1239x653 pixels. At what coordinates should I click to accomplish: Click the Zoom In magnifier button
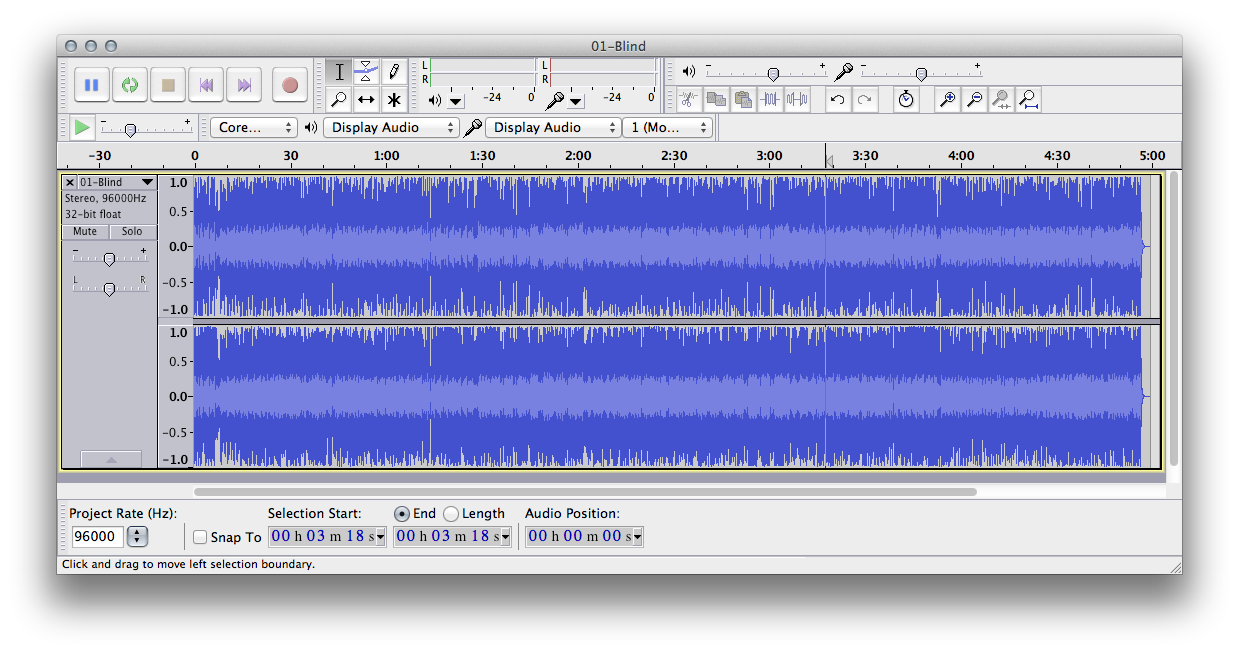point(946,99)
